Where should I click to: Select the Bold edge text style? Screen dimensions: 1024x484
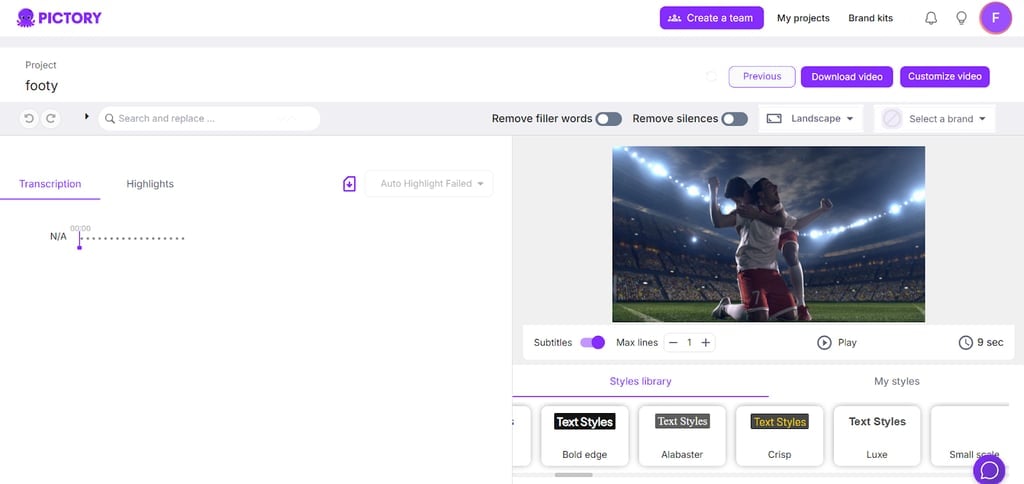coord(584,436)
